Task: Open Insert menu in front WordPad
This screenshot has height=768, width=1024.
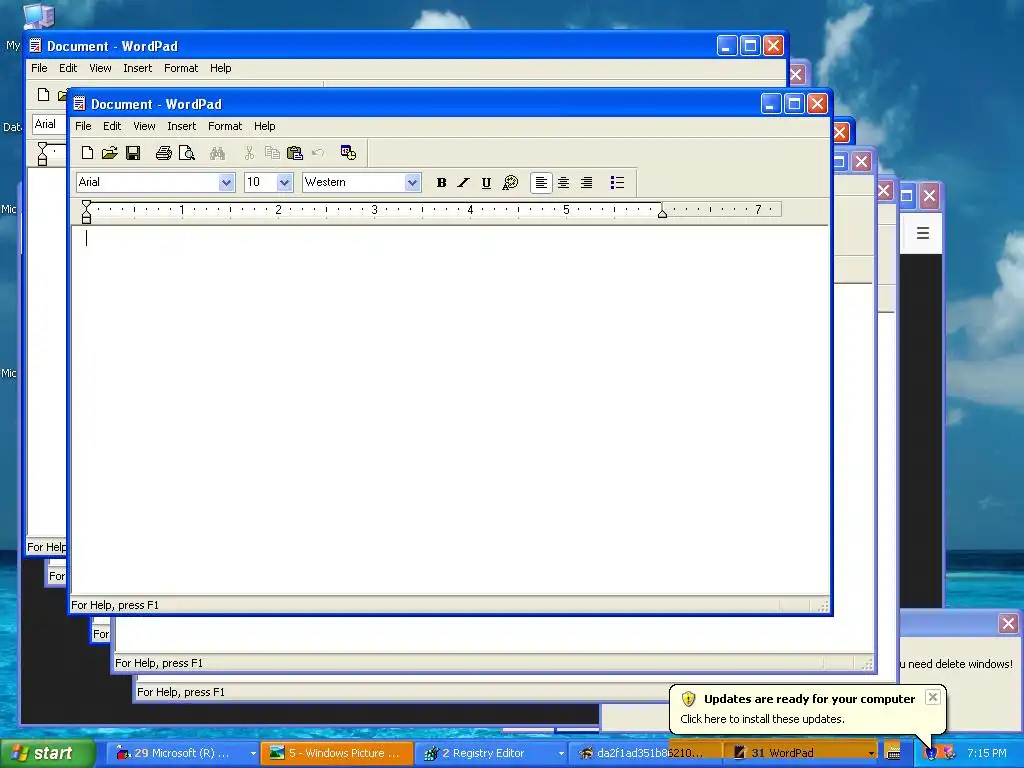Action: (182, 126)
